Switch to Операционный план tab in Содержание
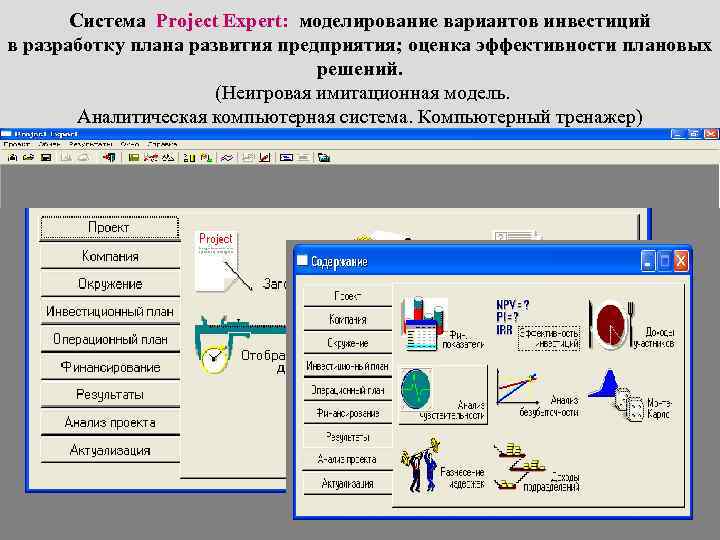This screenshot has height=540, width=720. click(x=348, y=390)
